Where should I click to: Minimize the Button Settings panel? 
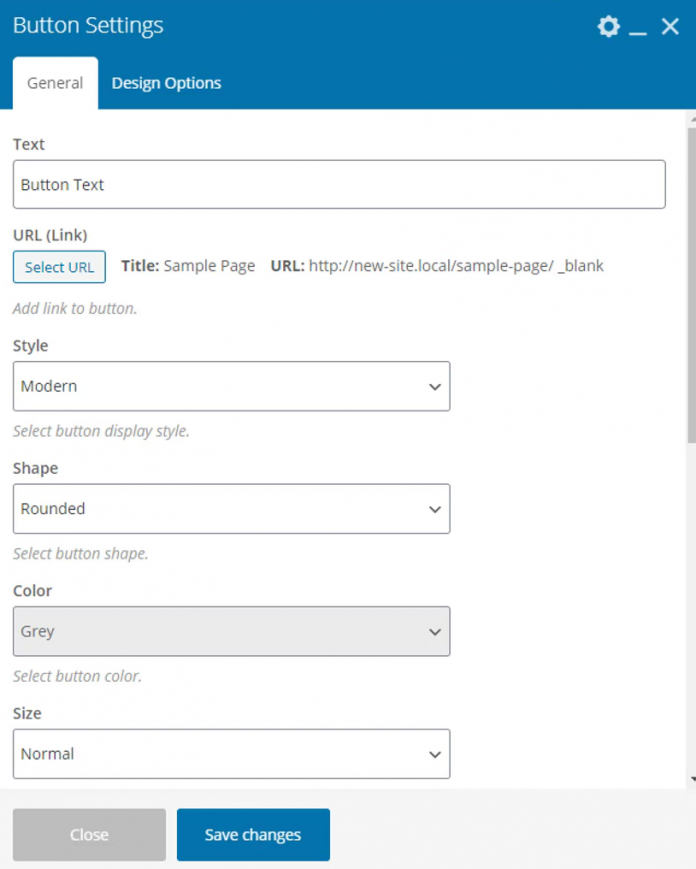tap(638, 33)
